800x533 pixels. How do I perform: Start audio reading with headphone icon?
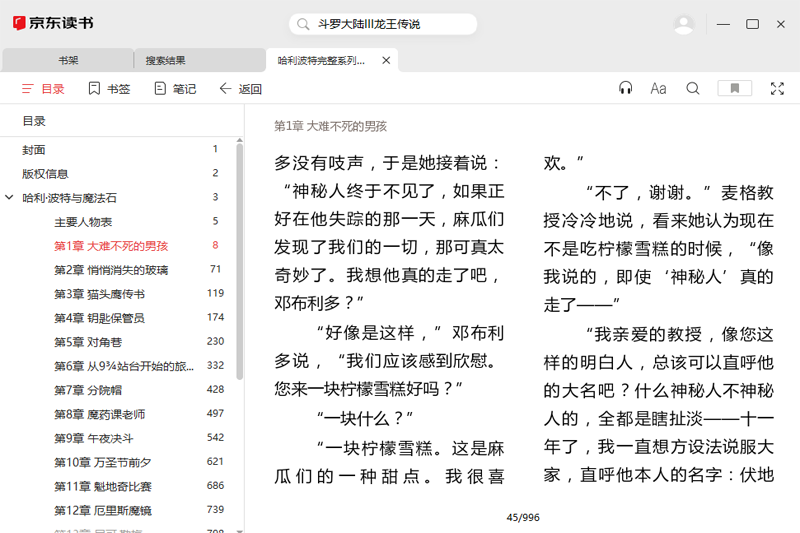pos(626,89)
